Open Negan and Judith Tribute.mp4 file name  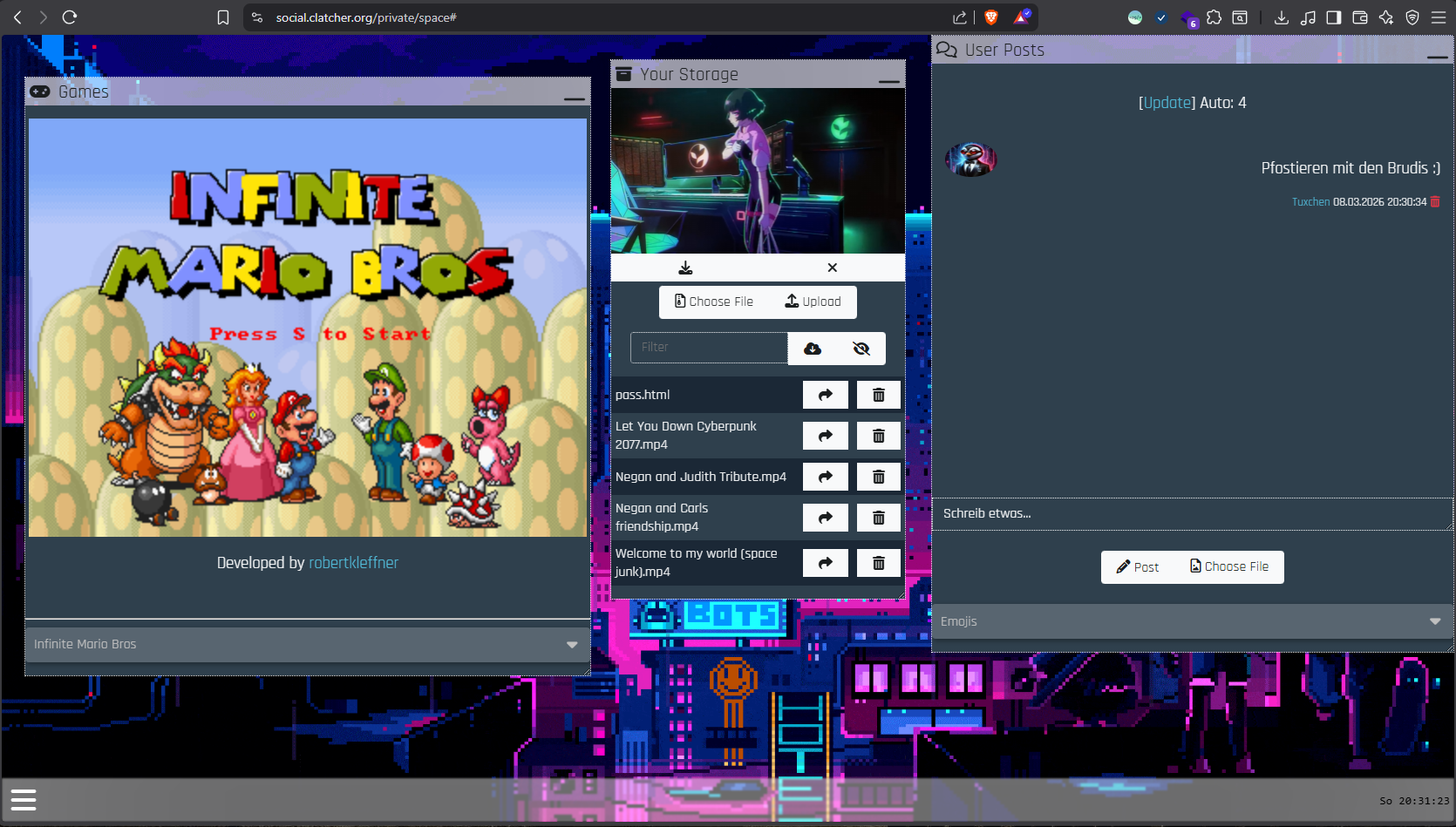click(x=701, y=477)
